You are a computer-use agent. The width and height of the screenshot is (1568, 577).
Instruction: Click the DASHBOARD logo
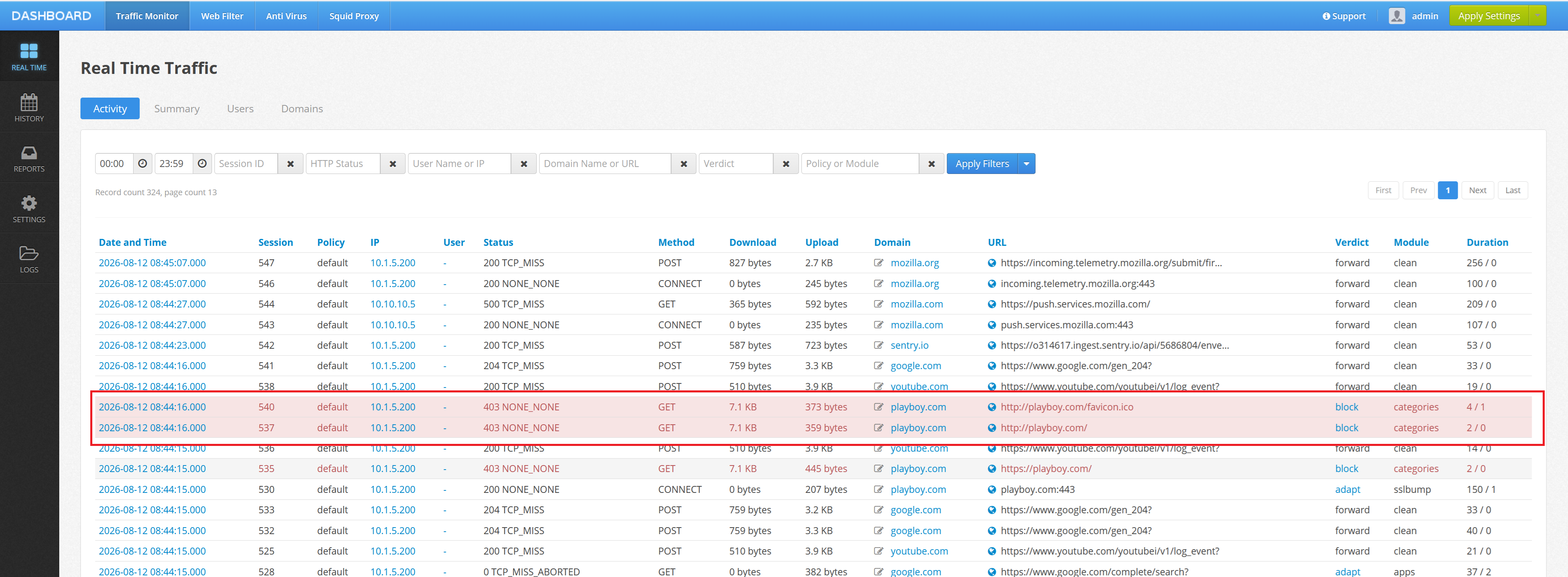click(51, 16)
